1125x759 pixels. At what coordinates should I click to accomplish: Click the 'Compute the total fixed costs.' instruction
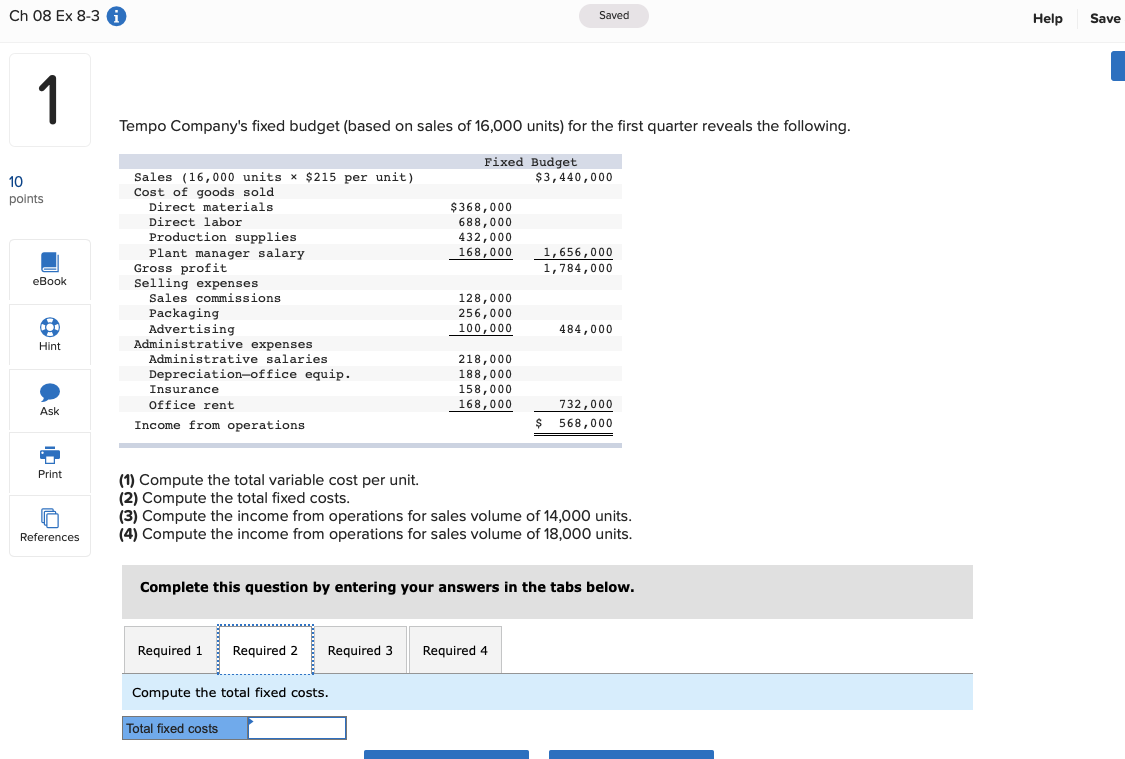tap(230, 692)
